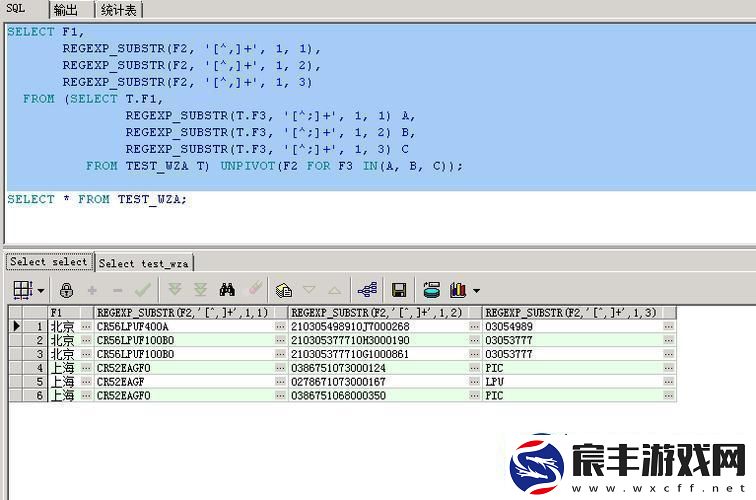This screenshot has height=500, width=756.
Task: Click the binoculars find icon
Action: pos(227,289)
